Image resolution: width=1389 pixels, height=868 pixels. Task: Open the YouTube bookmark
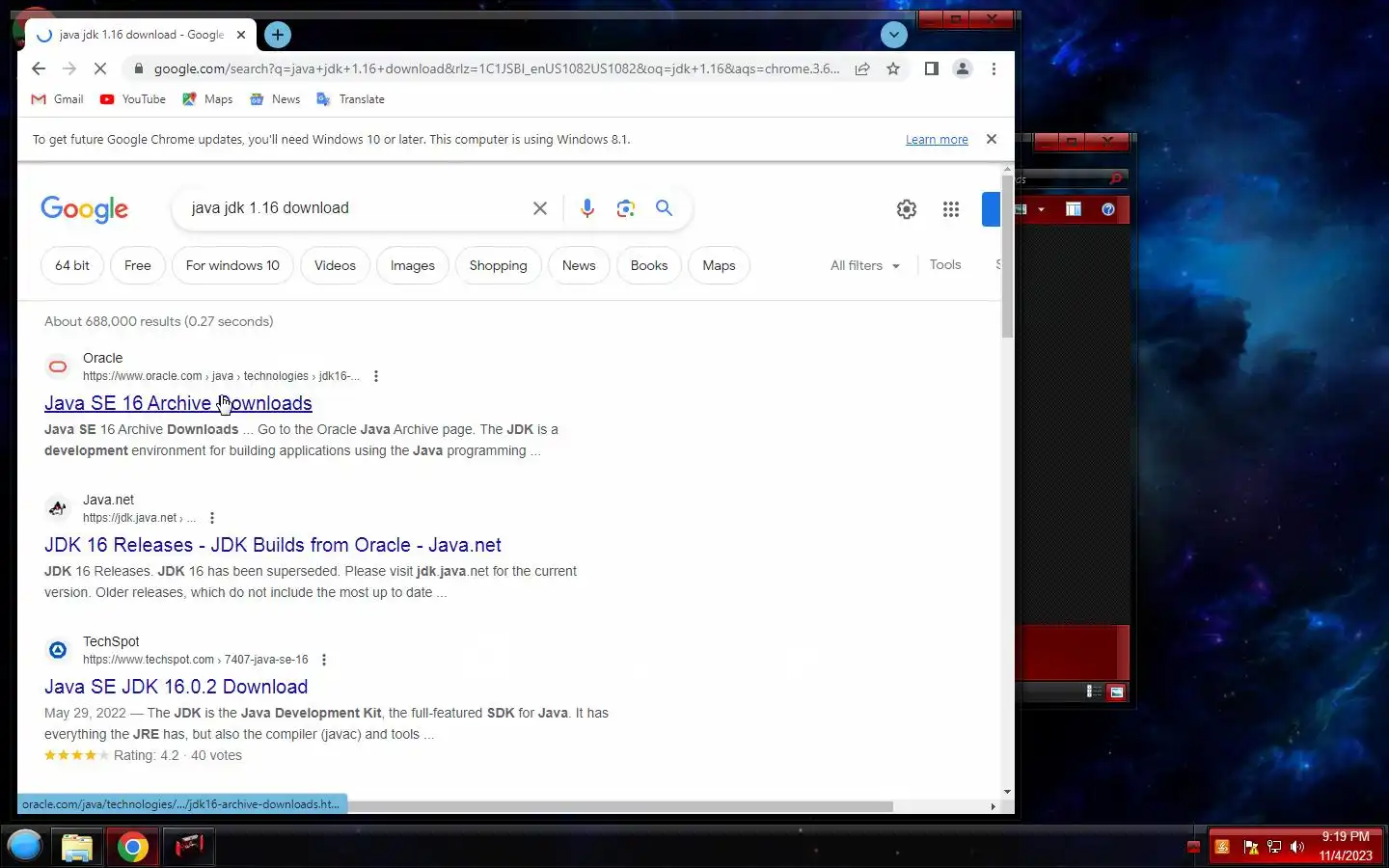point(133,99)
